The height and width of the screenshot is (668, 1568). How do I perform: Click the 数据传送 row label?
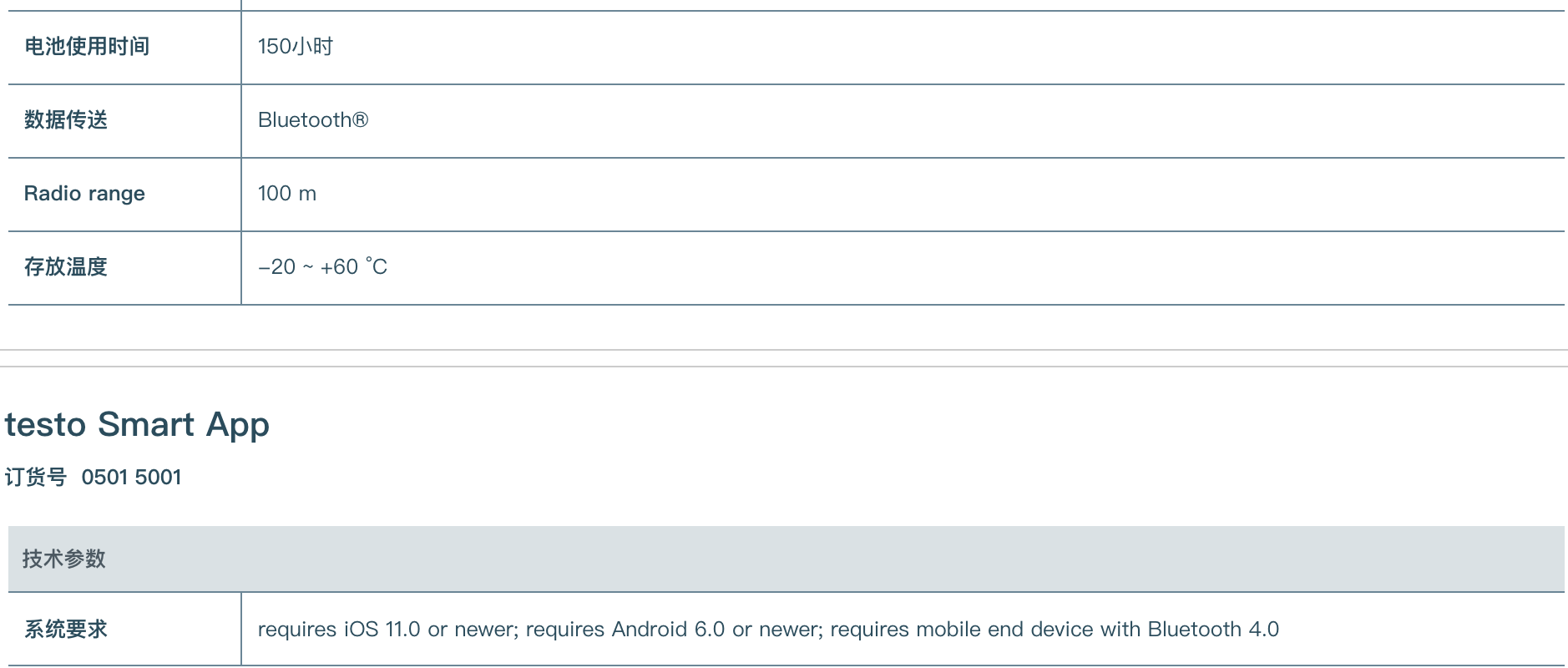66,120
